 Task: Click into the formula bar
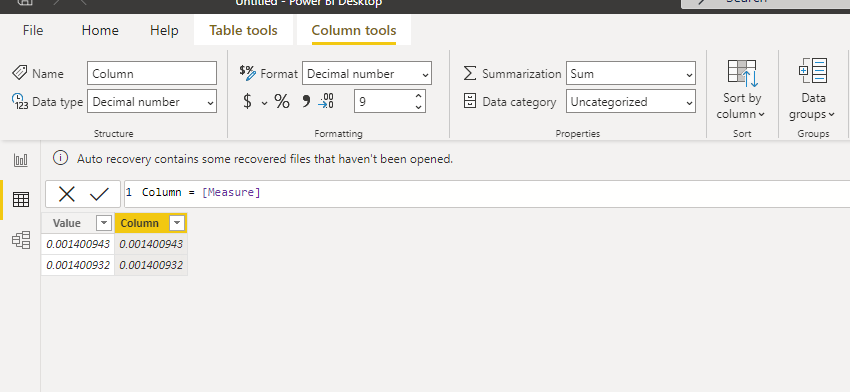pos(487,194)
